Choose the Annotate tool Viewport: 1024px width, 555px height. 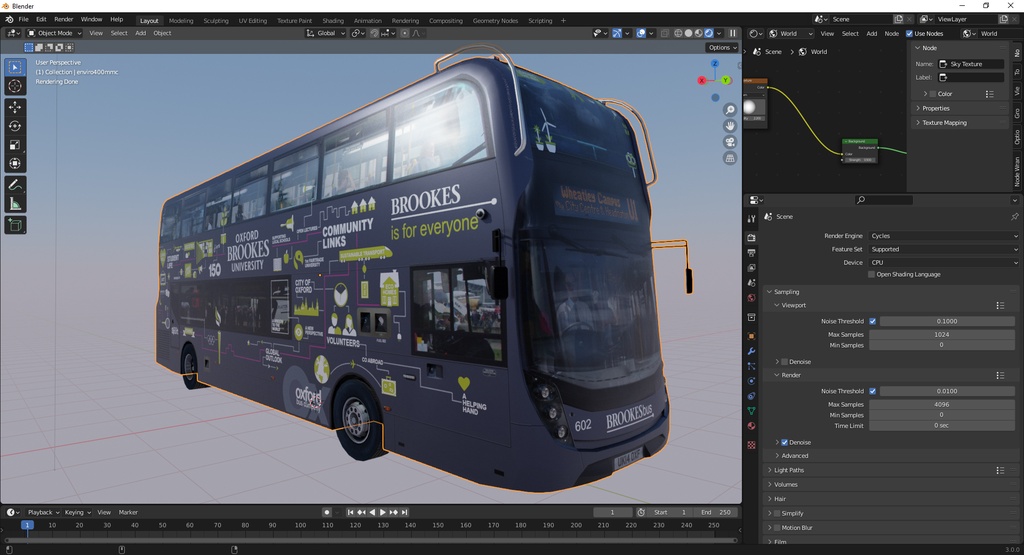click(x=15, y=185)
